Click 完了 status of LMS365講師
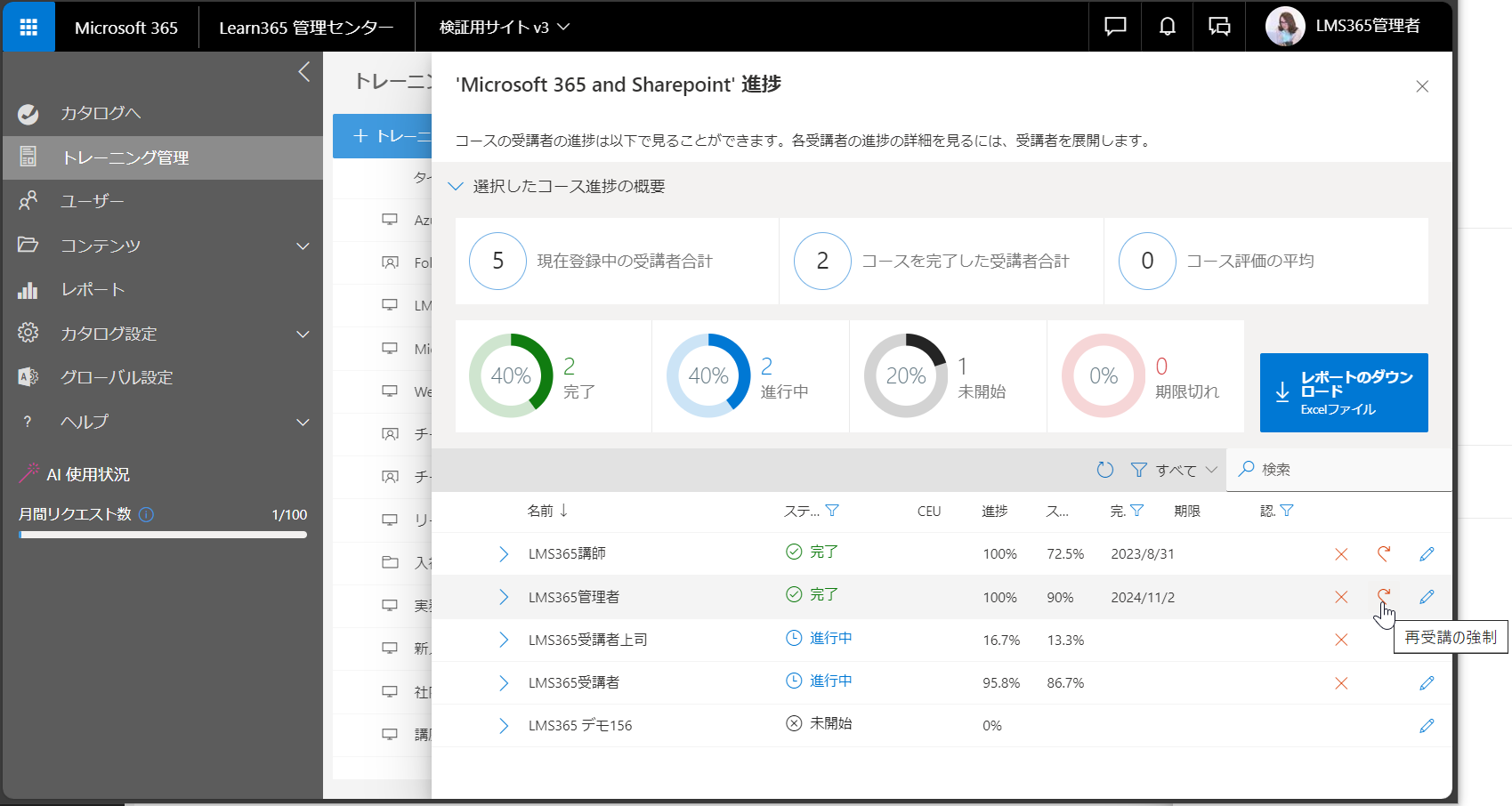The width and height of the screenshot is (1512, 806). click(812, 552)
